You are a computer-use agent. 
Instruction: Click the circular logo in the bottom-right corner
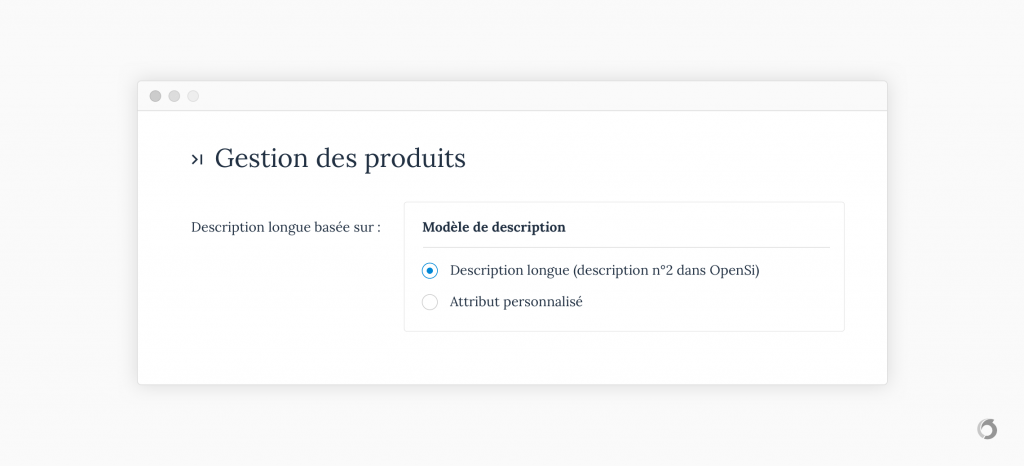click(x=987, y=429)
